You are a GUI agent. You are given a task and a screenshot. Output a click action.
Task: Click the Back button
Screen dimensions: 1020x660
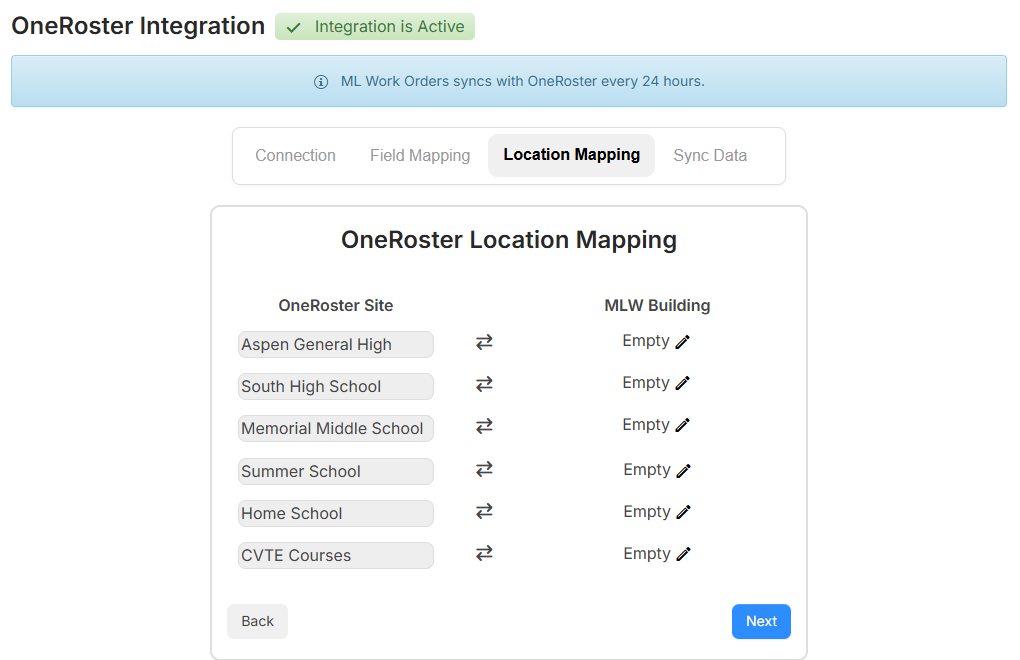point(257,621)
